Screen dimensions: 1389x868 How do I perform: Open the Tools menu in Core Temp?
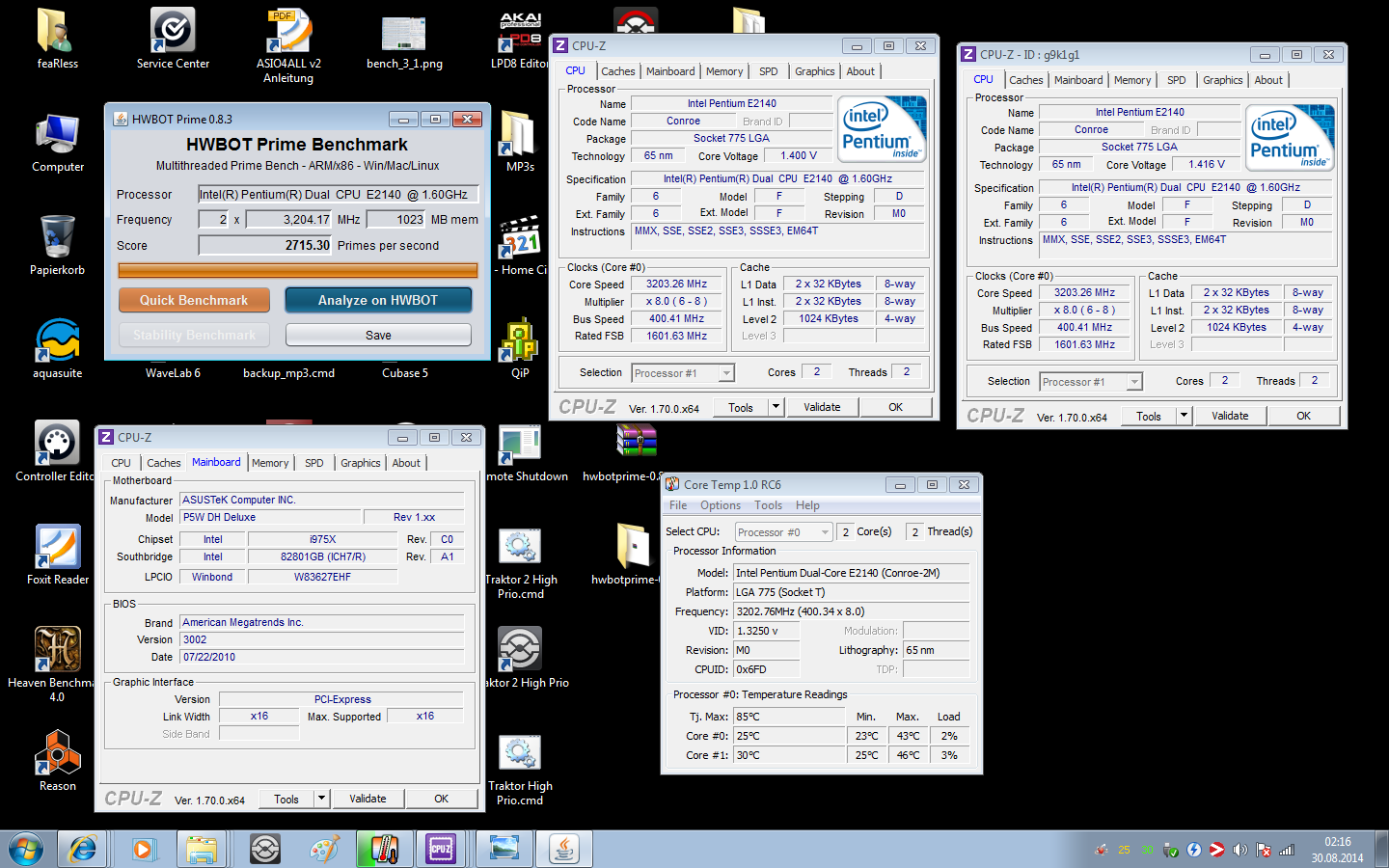click(768, 505)
